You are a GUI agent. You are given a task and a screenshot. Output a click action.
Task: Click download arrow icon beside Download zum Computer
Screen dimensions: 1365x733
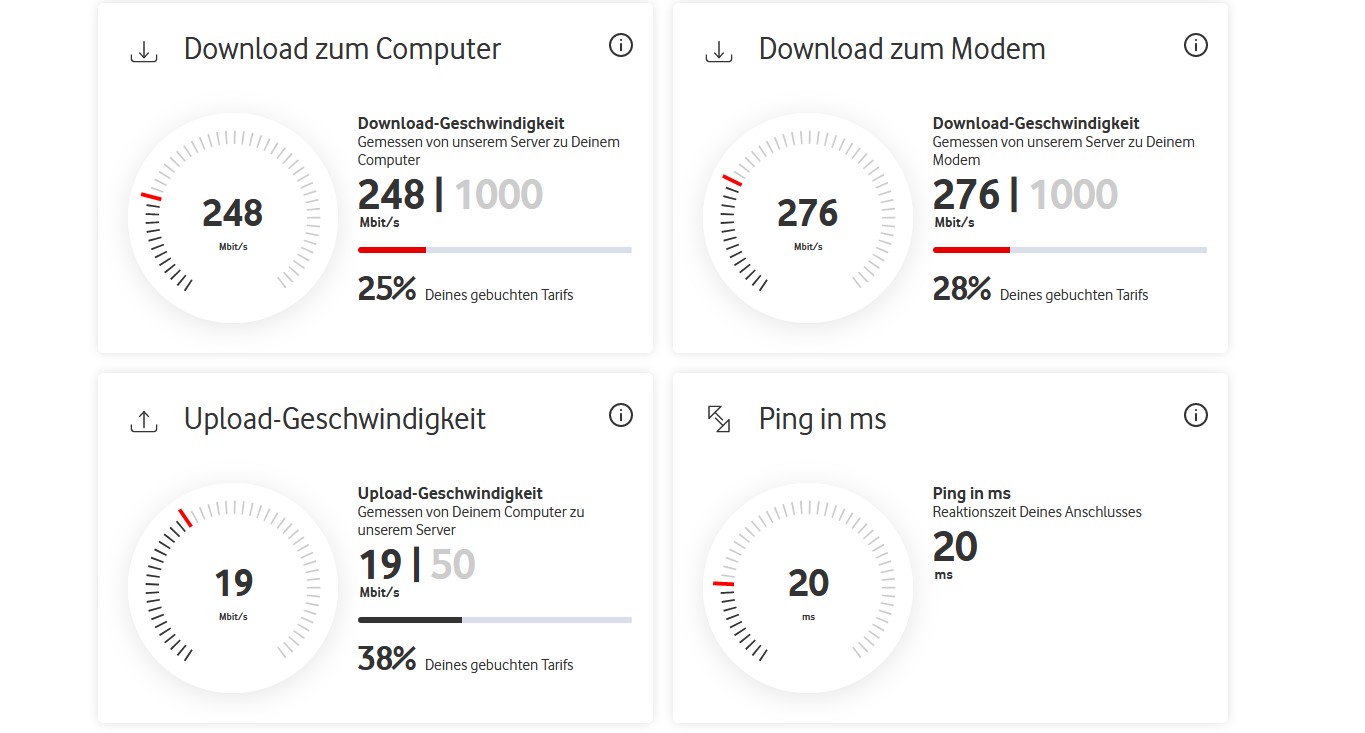[x=144, y=51]
